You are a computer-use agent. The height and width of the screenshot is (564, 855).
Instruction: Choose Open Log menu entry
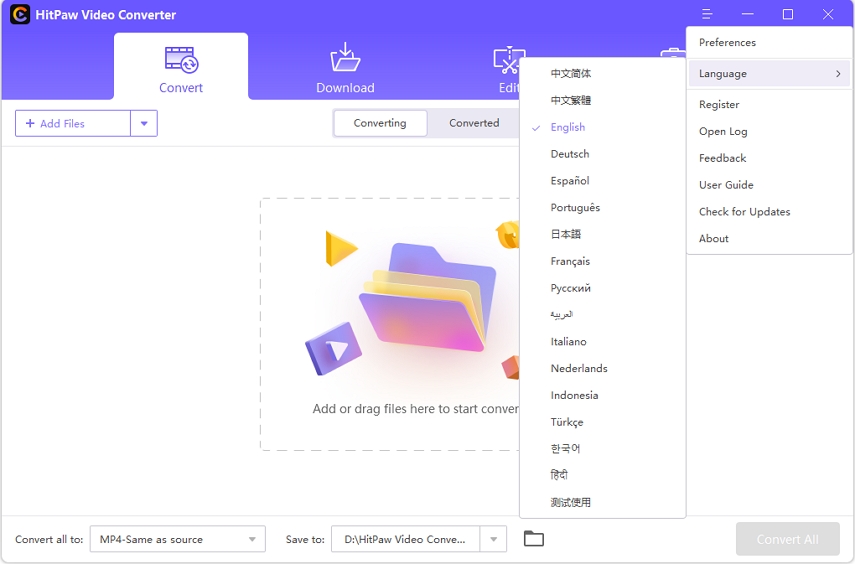pyautogui.click(x=769, y=131)
